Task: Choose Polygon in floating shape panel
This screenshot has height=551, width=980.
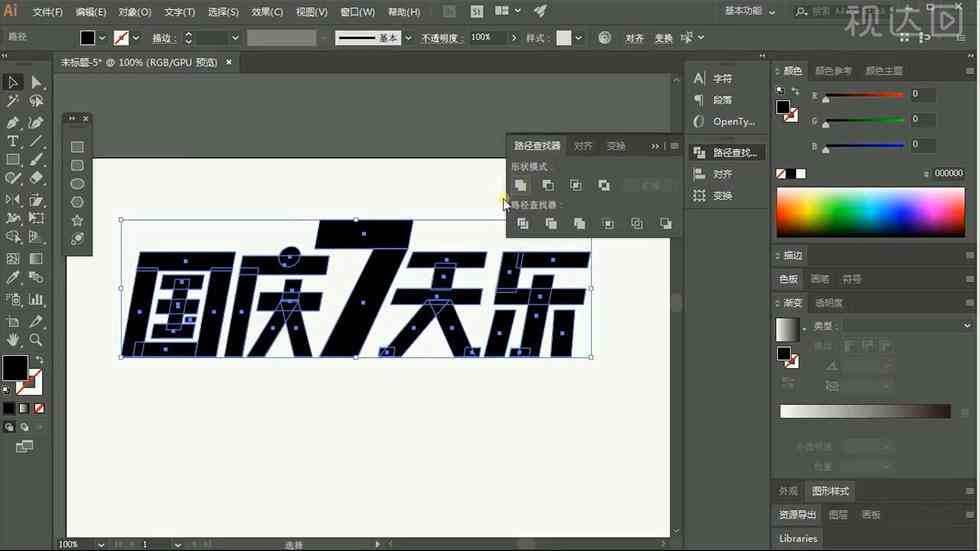Action: [x=77, y=202]
